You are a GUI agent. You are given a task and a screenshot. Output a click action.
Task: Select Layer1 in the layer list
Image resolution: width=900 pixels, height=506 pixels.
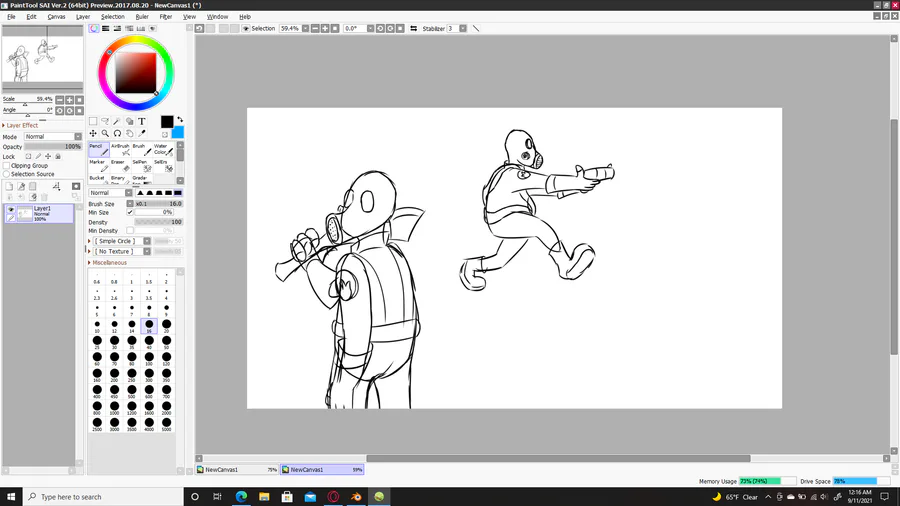click(x=39, y=213)
